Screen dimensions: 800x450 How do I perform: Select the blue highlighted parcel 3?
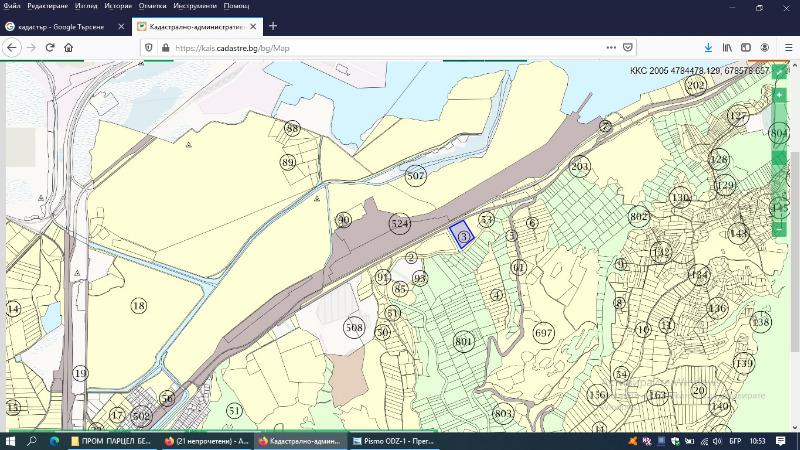461,234
